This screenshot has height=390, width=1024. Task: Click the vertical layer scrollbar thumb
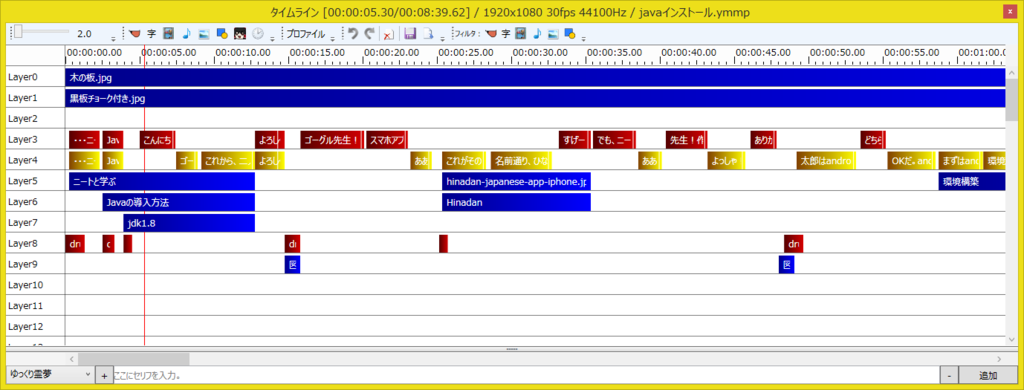coord(1012,101)
